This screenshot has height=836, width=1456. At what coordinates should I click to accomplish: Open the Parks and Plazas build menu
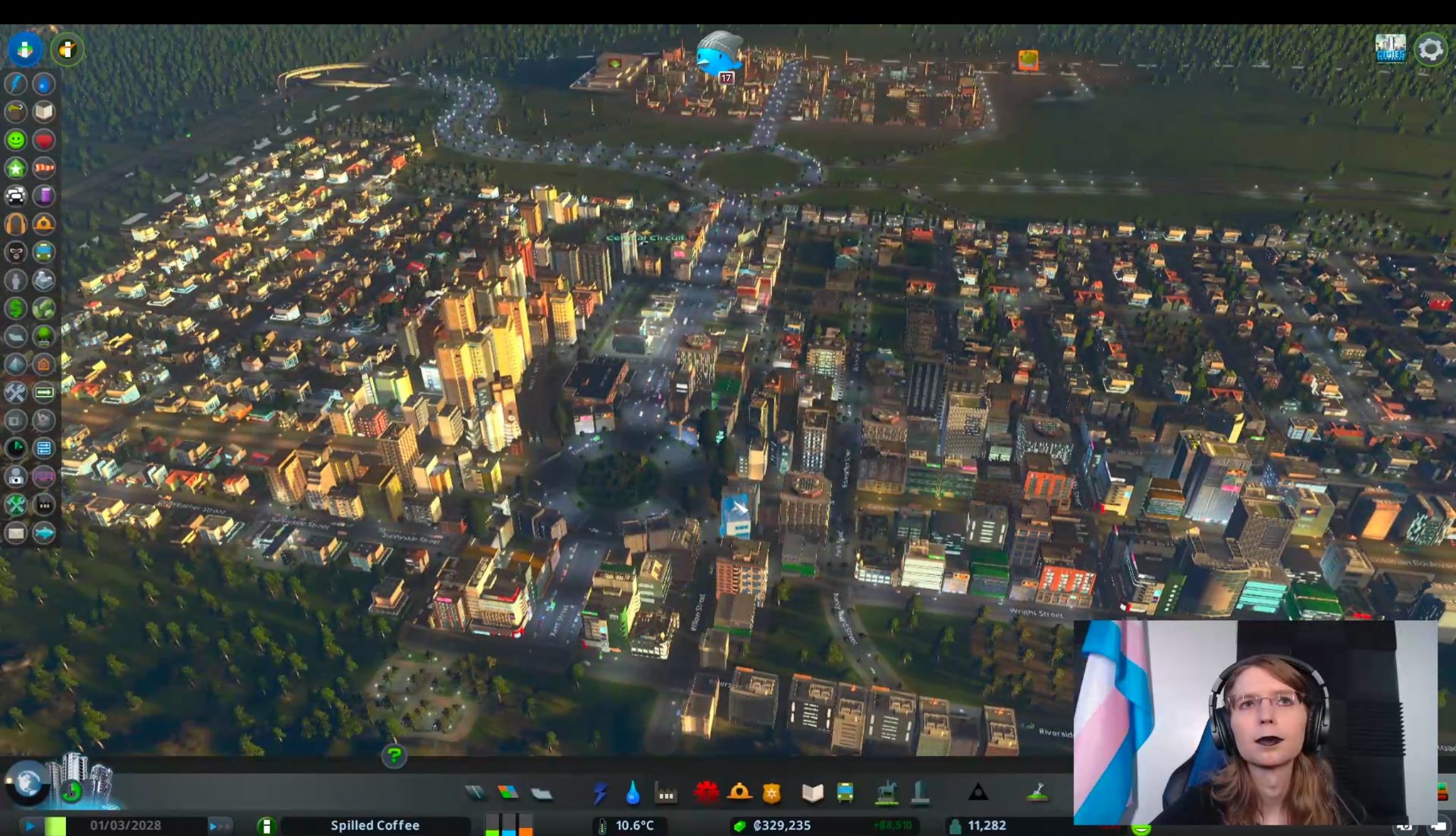[887, 793]
